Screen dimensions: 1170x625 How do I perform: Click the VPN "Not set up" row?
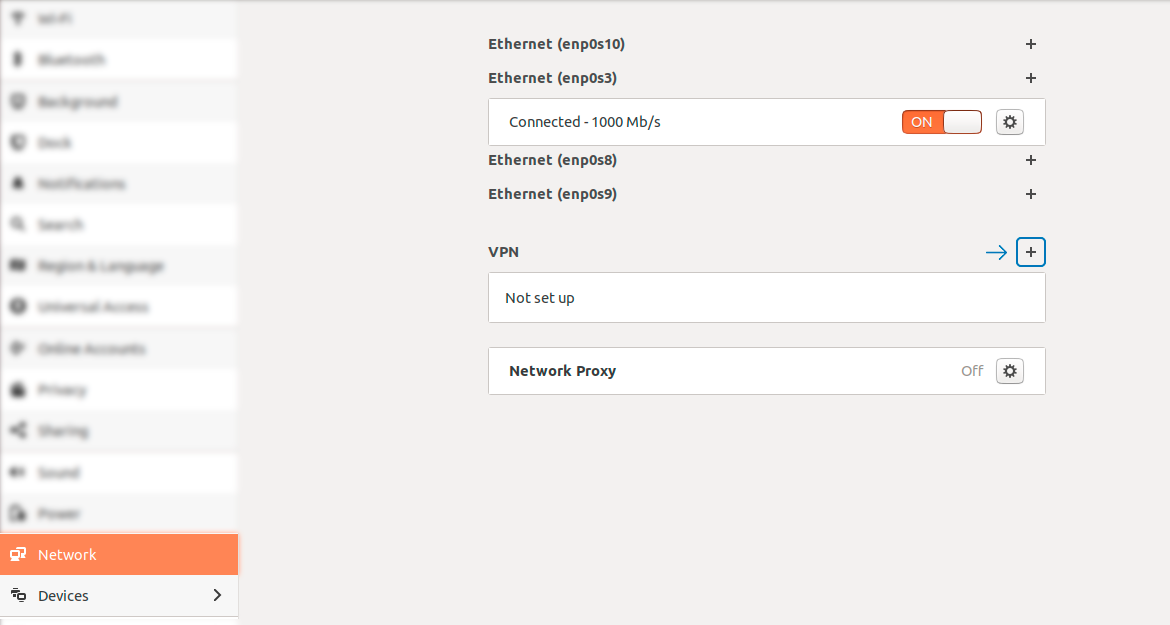(767, 298)
